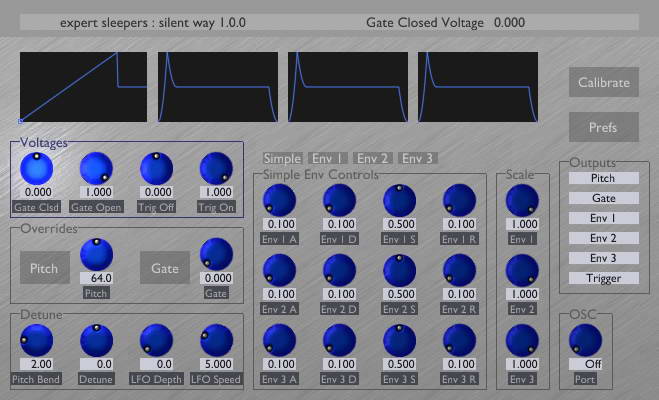Click the Env 3 S sustain knob
The height and width of the screenshot is (400, 659).
pos(400,340)
